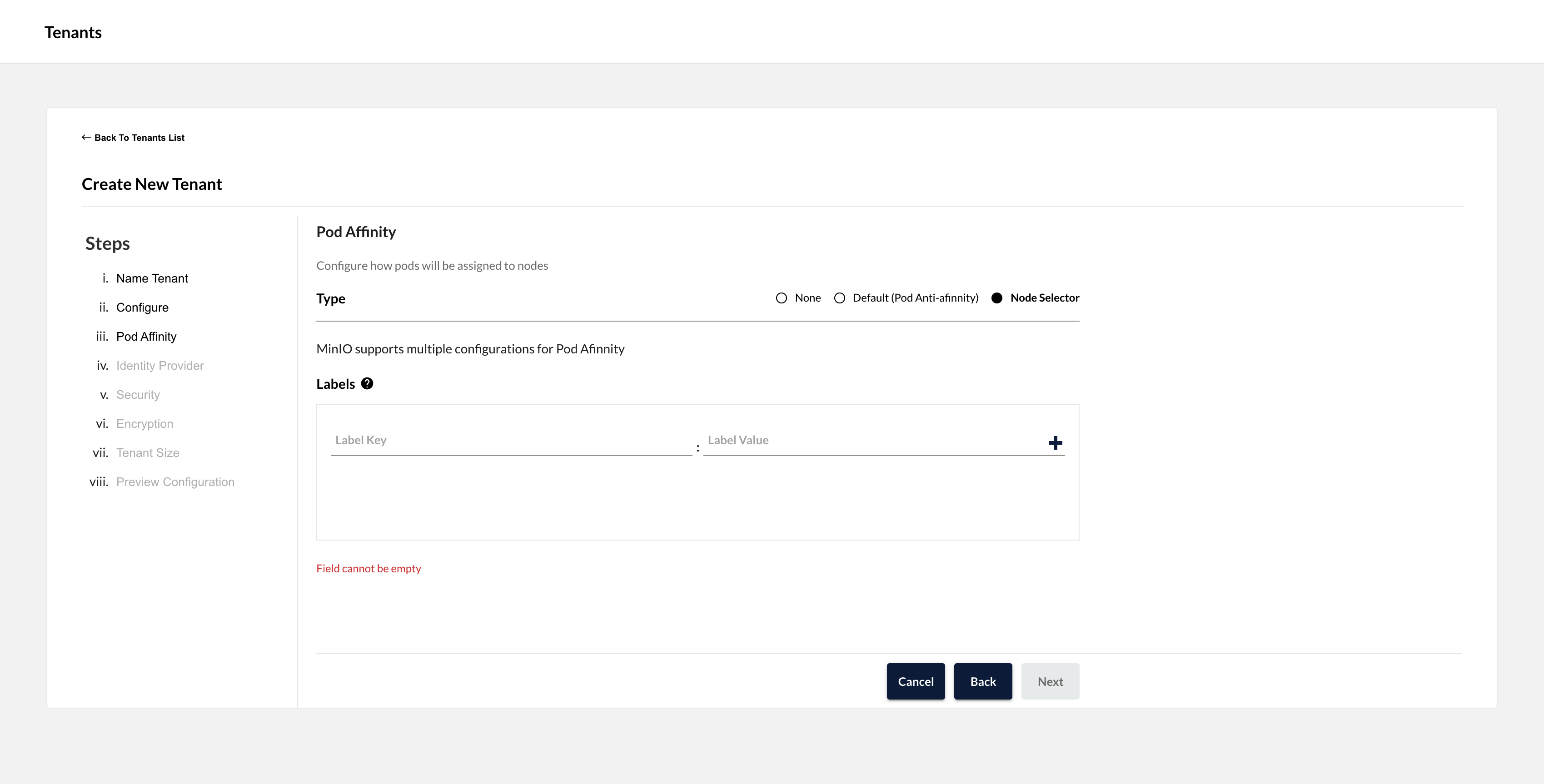1544x784 pixels.
Task: Open the Pod Affinity step
Action: (146, 336)
